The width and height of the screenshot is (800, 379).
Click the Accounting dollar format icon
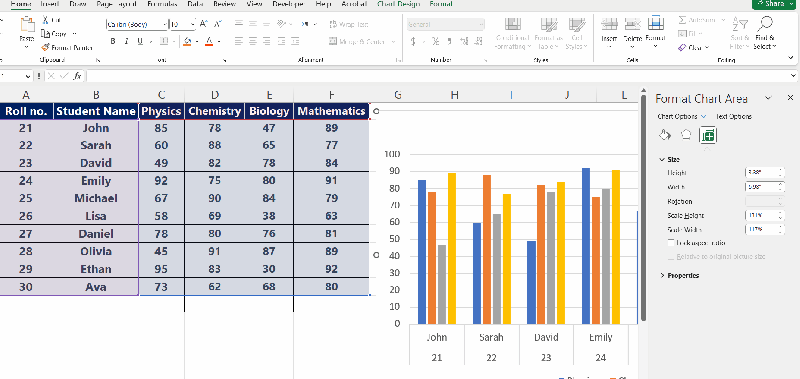[413, 42]
